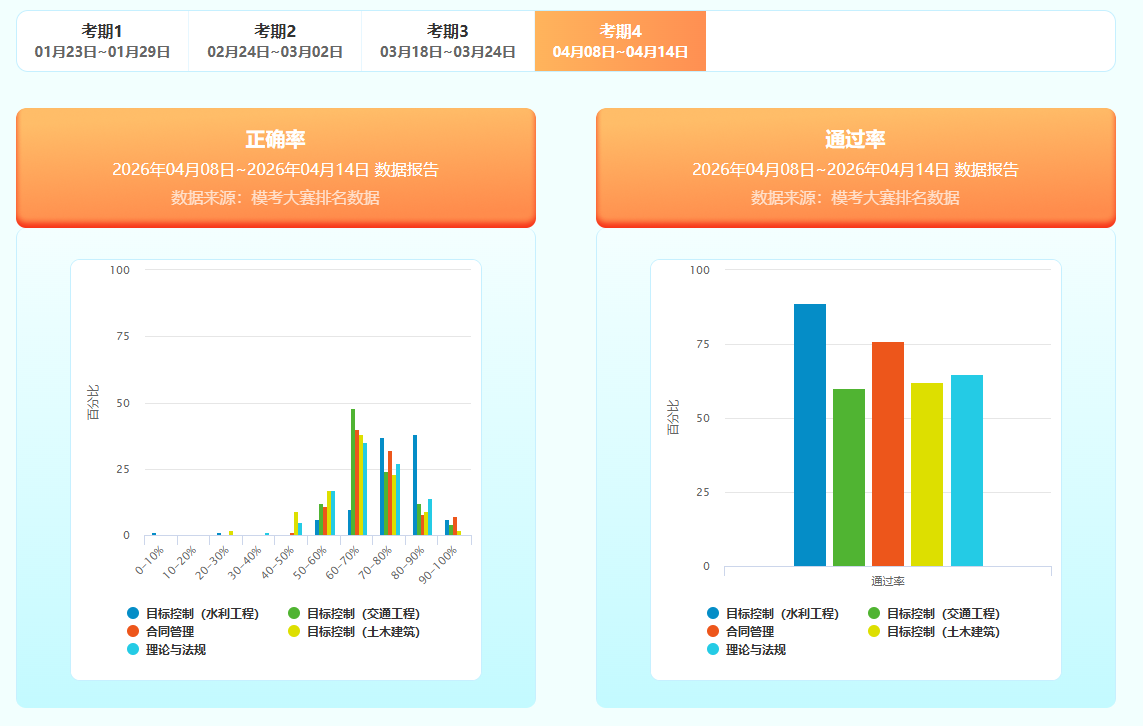Click blue 水利工程 legend dot in 通过率 chart
The height and width of the screenshot is (726, 1143).
coord(713,613)
